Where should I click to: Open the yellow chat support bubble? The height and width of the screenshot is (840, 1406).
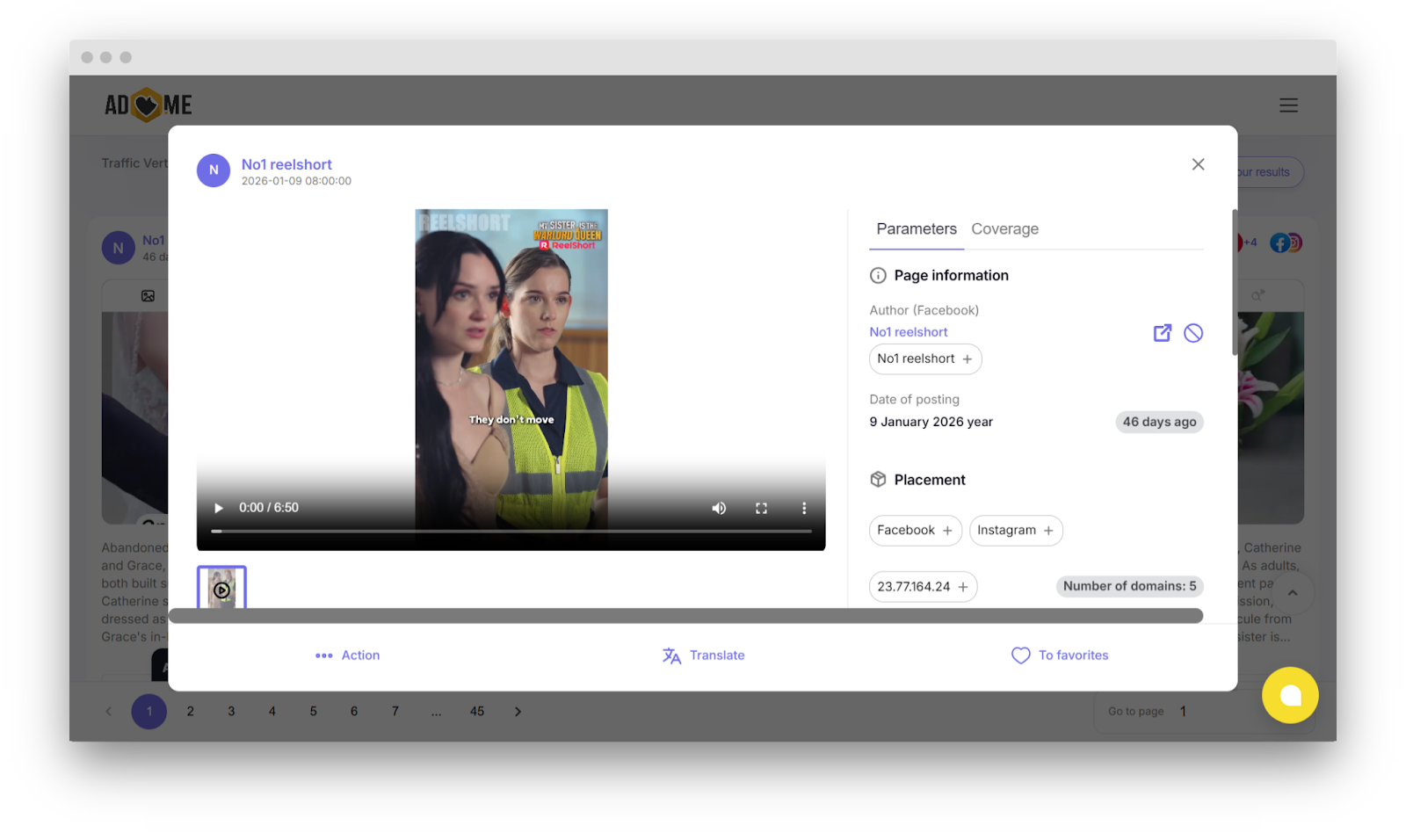[1290, 695]
